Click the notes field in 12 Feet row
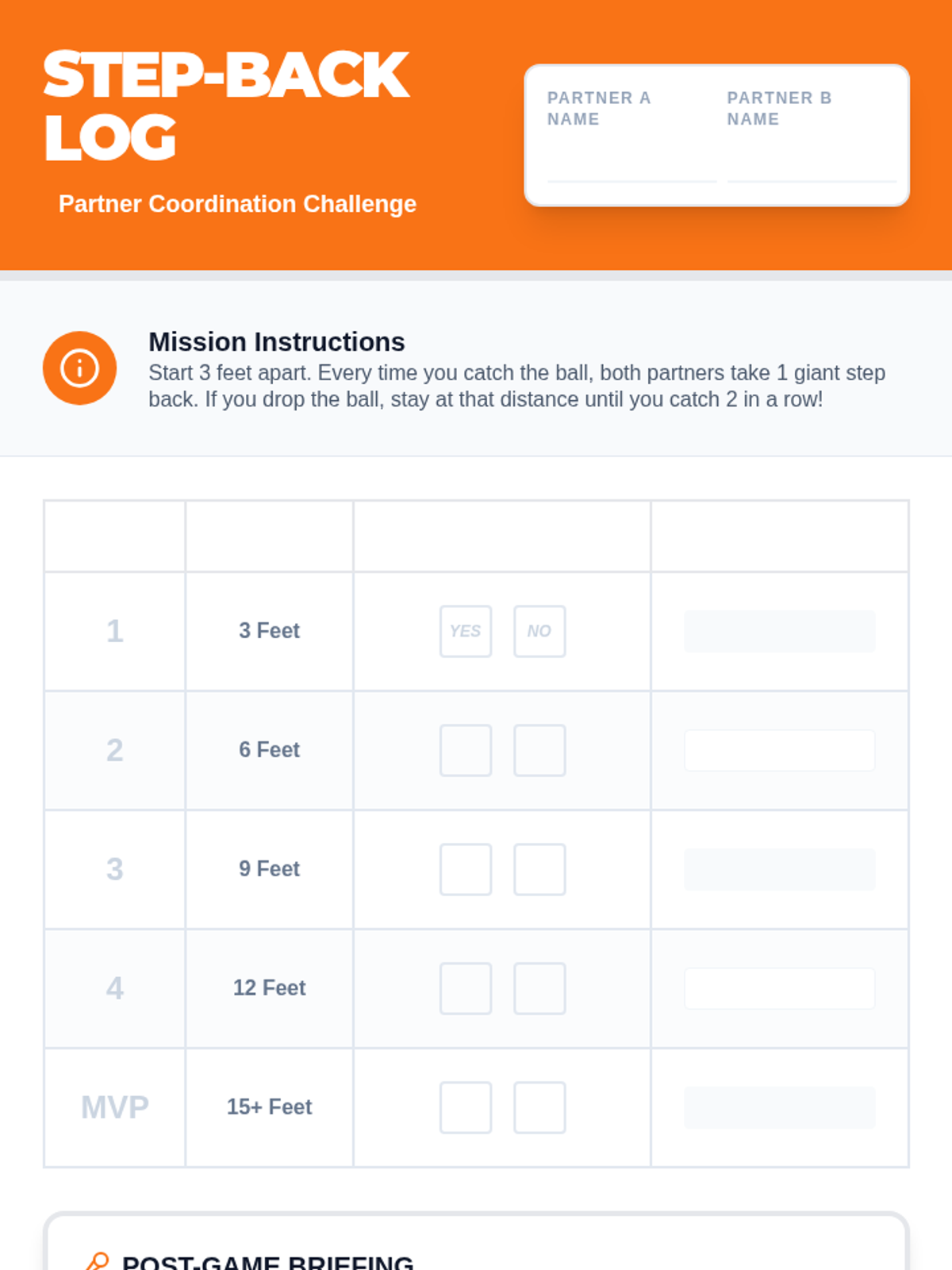952x1270 pixels. click(x=780, y=988)
